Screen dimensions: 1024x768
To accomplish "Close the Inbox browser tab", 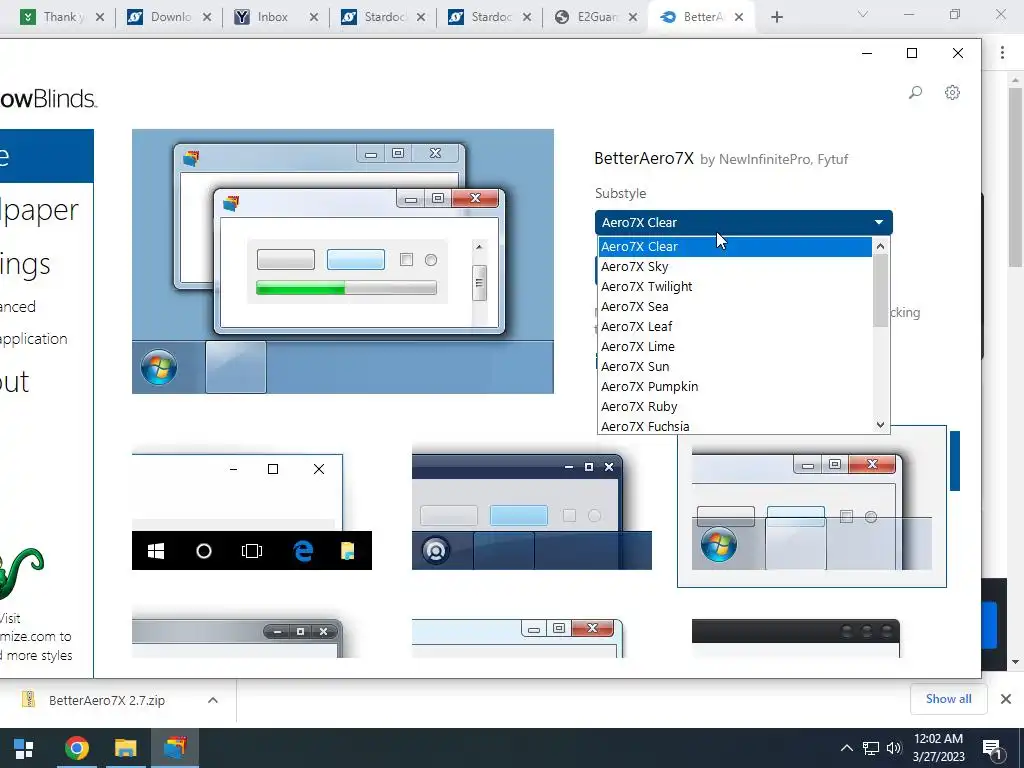I will (x=313, y=18).
